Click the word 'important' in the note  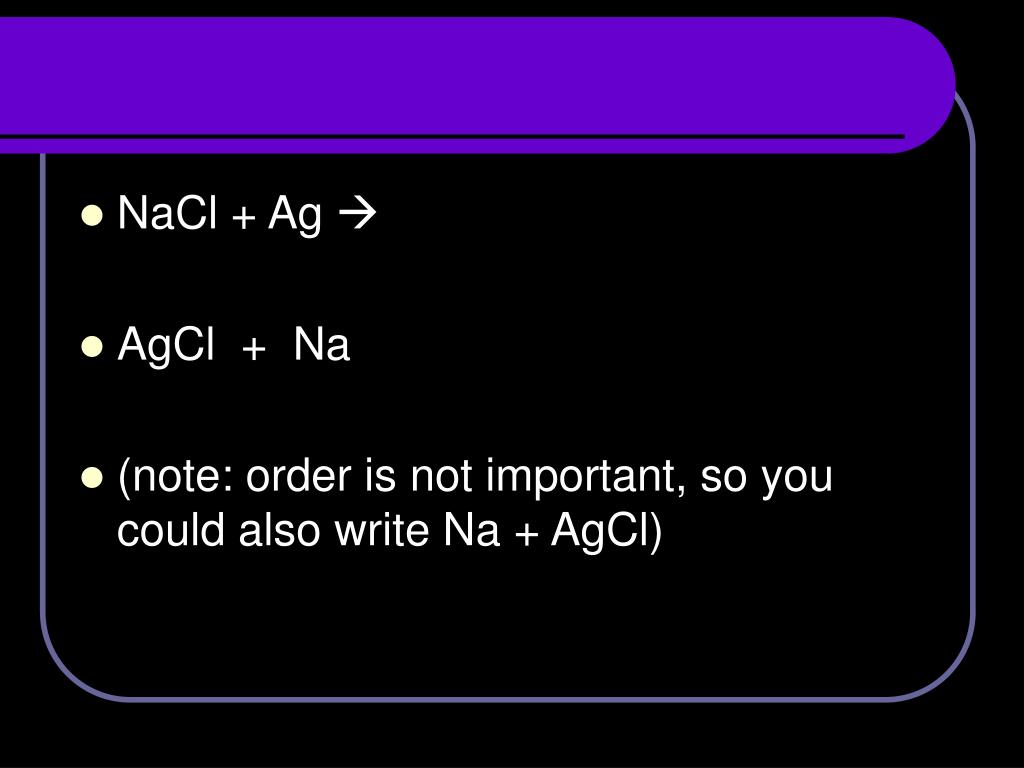[x=580, y=478]
